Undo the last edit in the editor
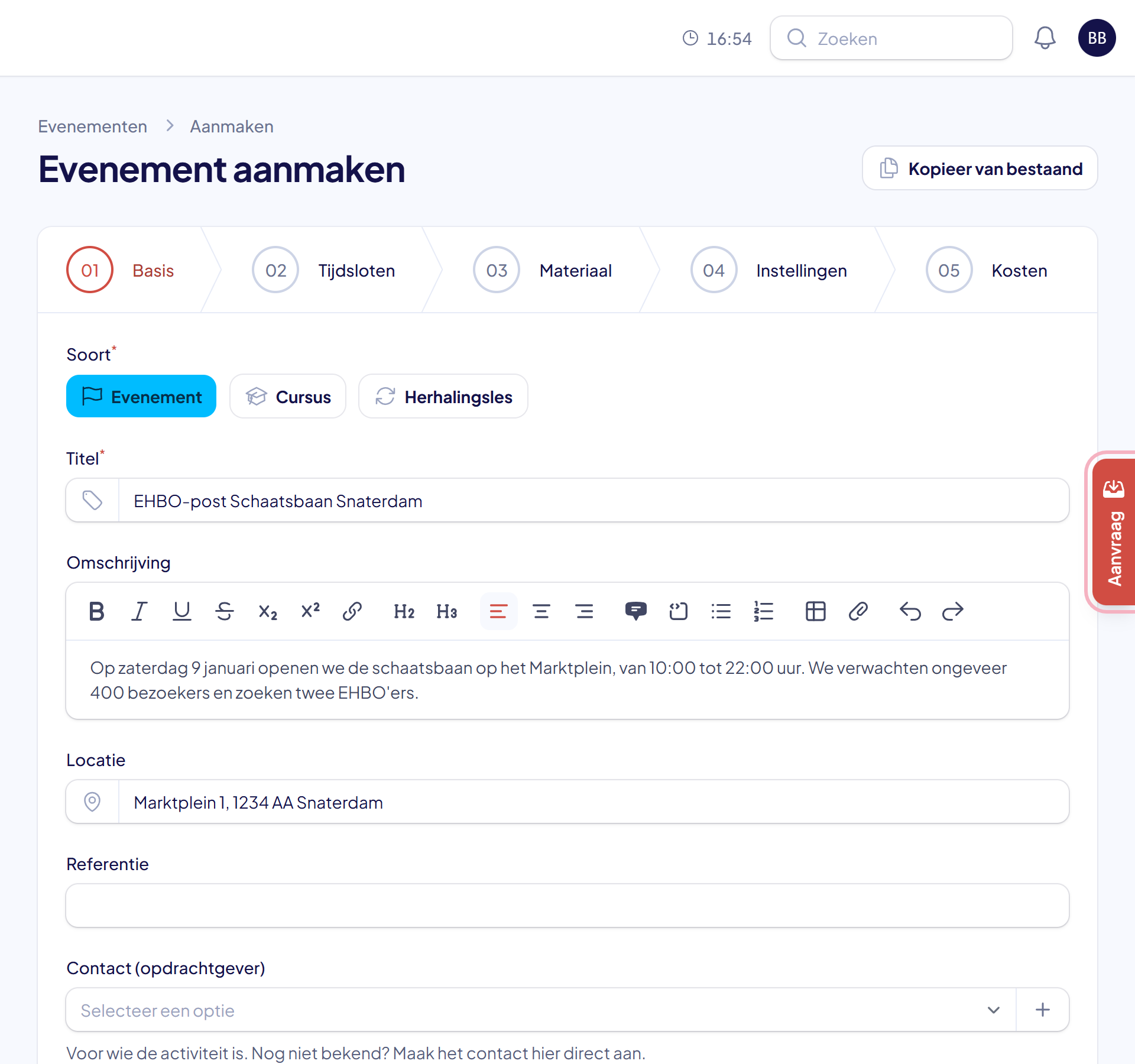This screenshot has width=1135, height=1064. pos(910,611)
